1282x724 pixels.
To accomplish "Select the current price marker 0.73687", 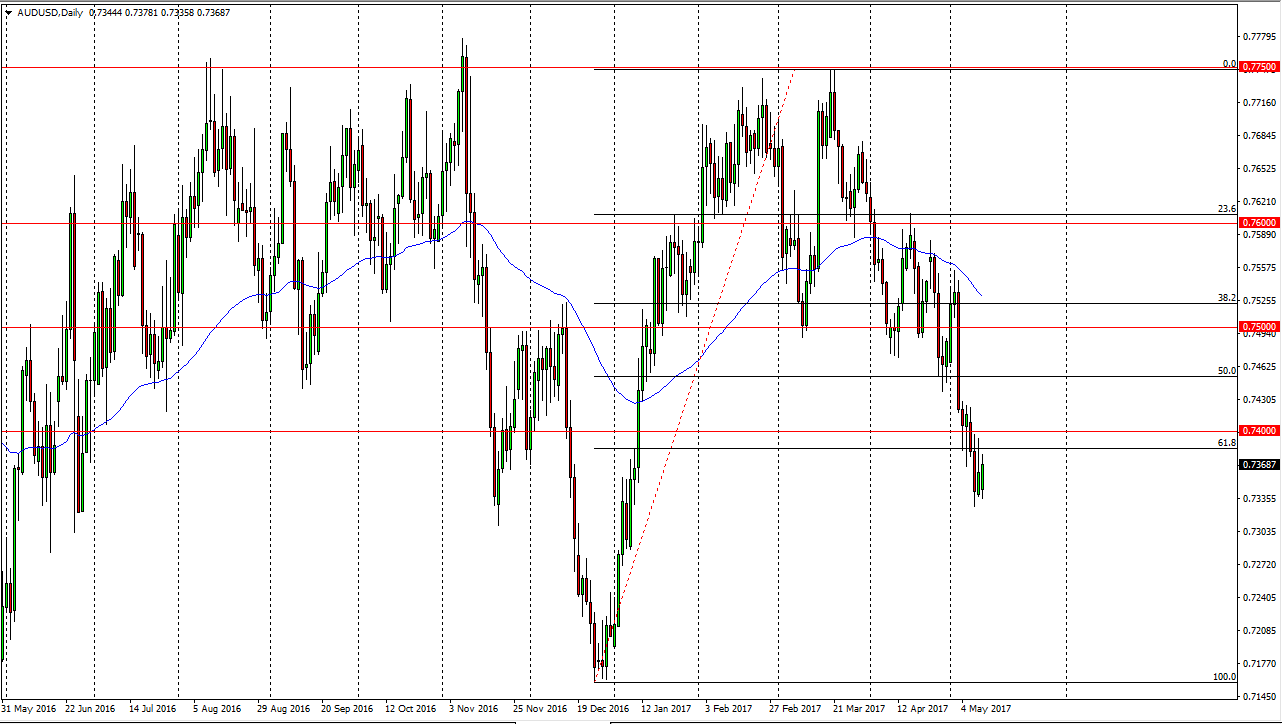I will 1258,463.
